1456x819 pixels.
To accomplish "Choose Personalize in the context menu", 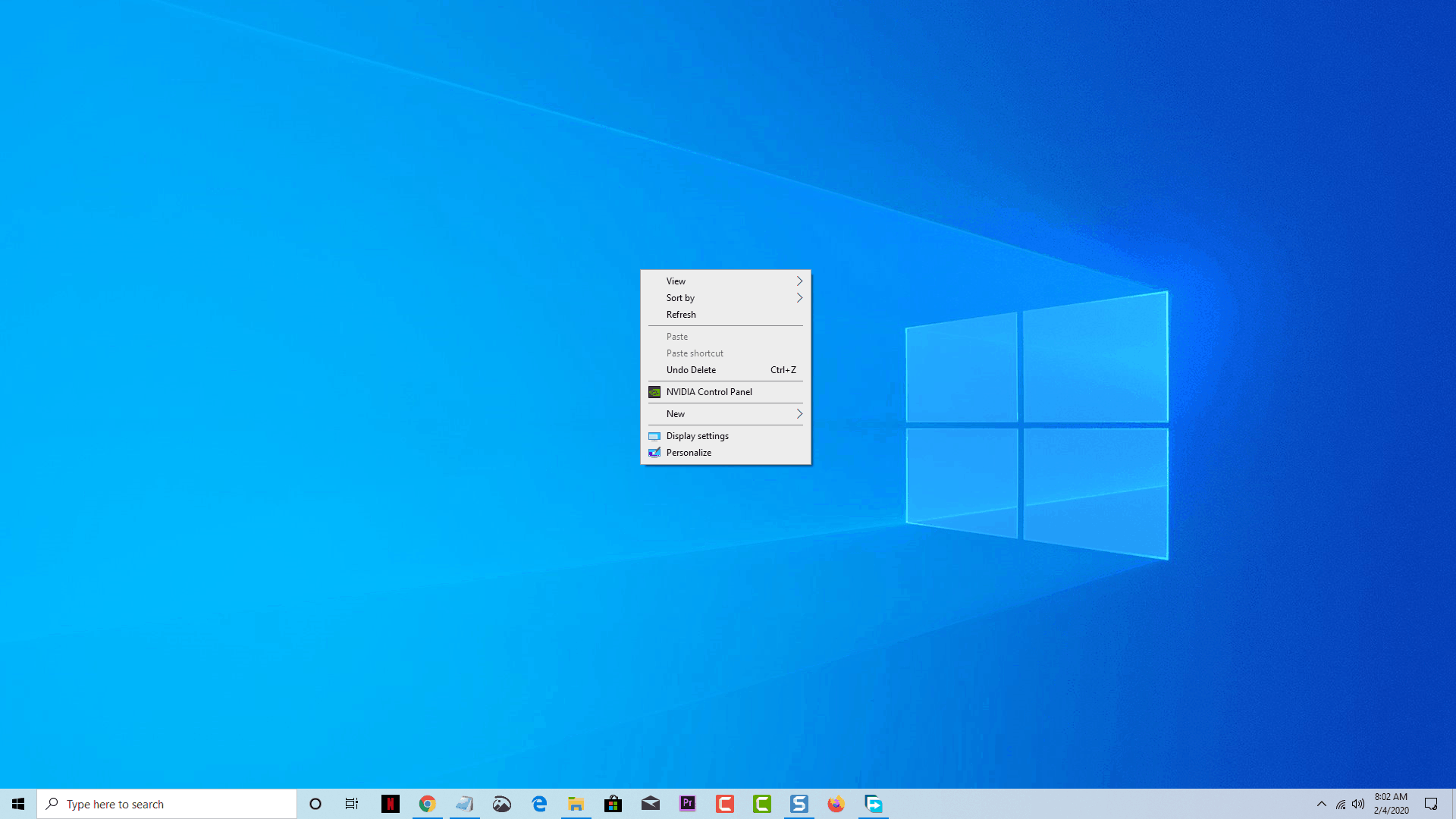I will [726, 453].
